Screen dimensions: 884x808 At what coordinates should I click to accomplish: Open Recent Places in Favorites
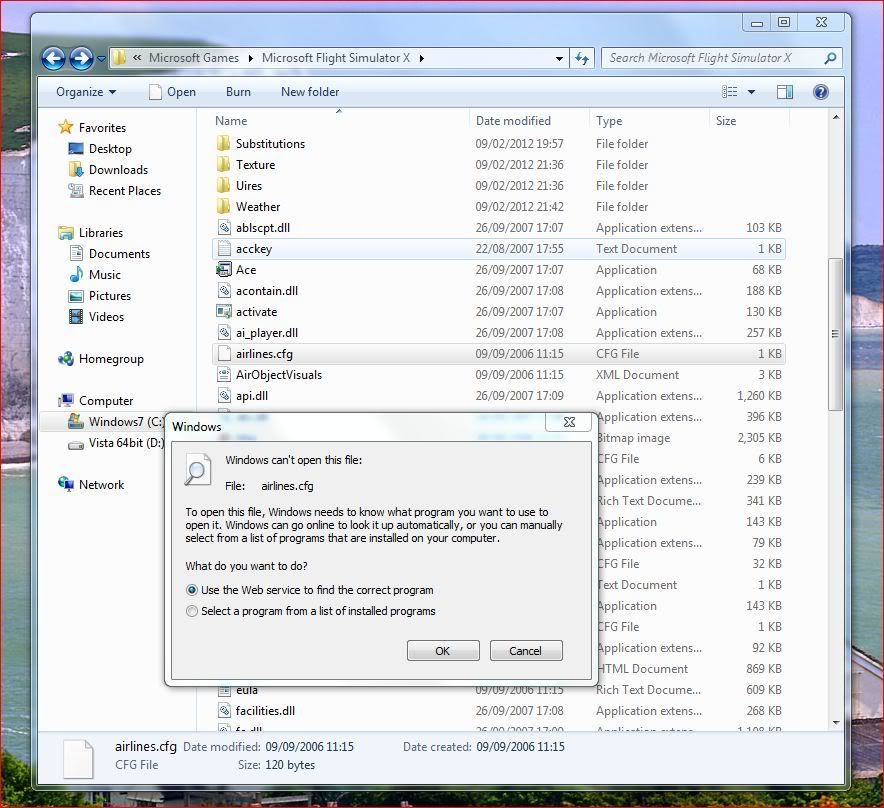[x=114, y=191]
